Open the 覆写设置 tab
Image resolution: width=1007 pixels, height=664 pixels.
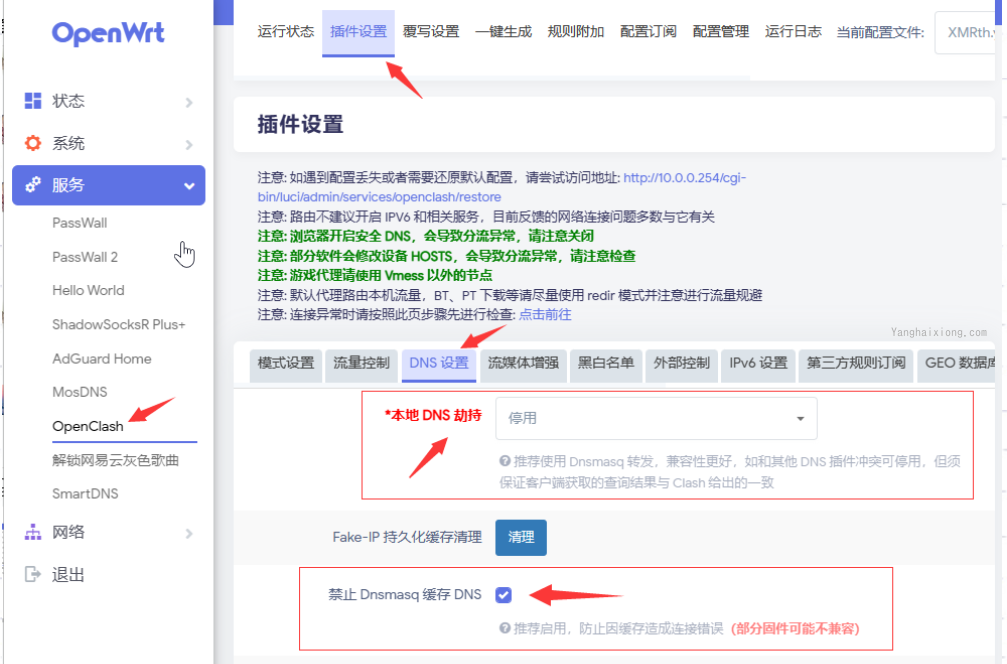(431, 31)
